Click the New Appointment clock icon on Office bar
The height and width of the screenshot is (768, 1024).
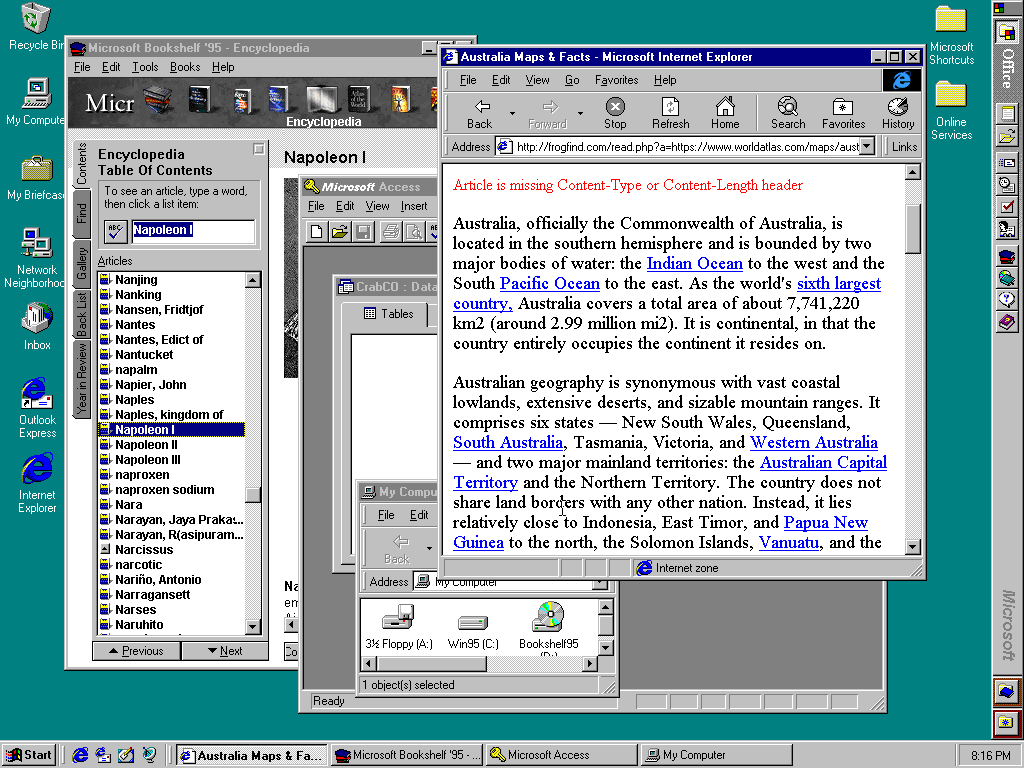(1007, 185)
